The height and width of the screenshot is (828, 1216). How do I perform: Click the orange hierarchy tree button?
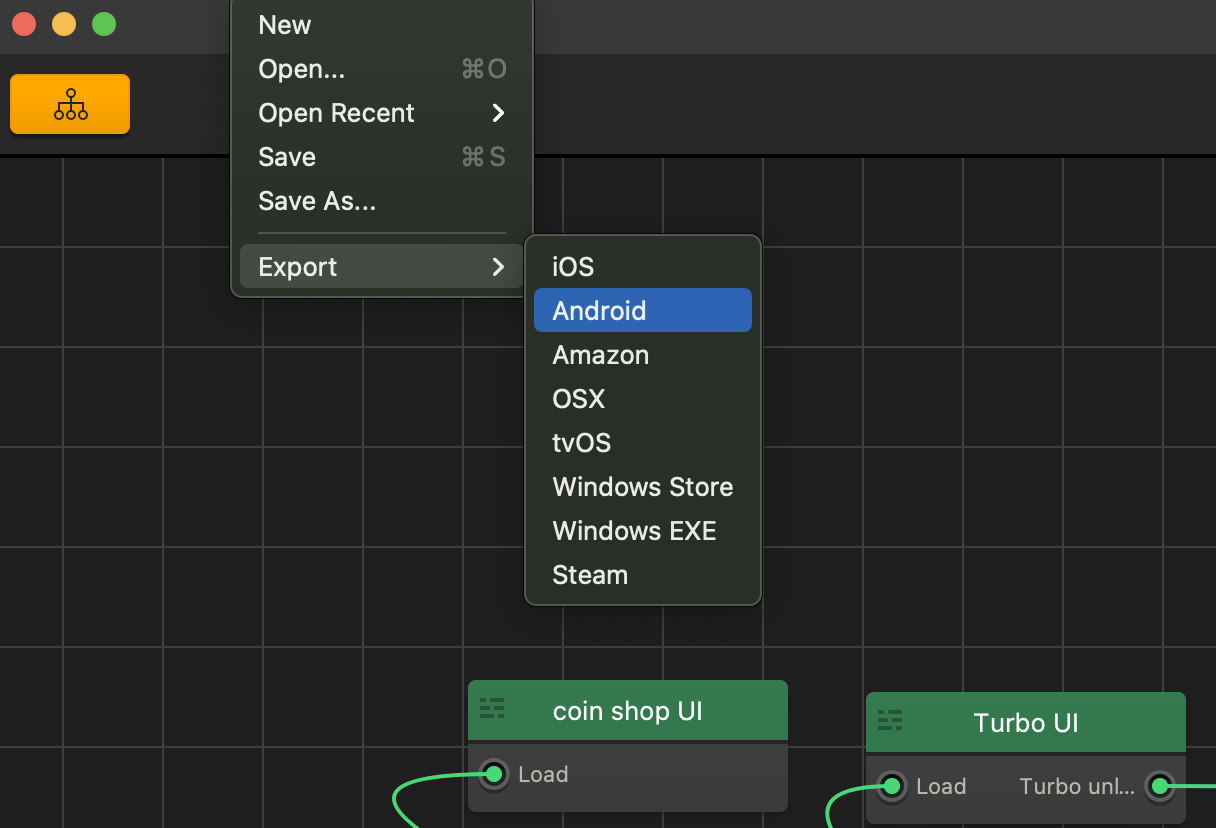point(70,104)
